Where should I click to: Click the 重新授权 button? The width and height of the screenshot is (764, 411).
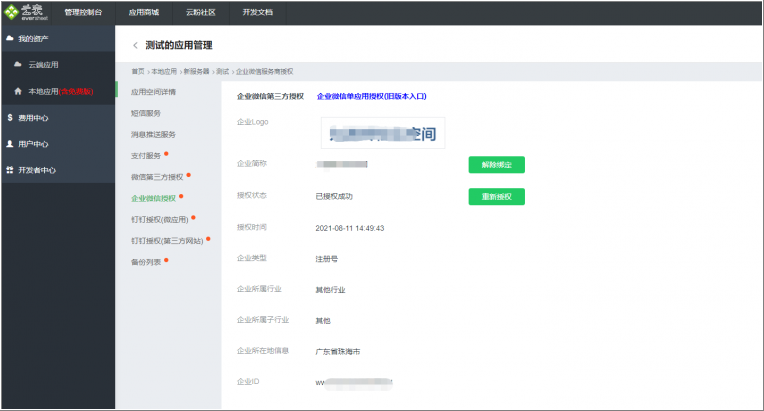(x=497, y=197)
